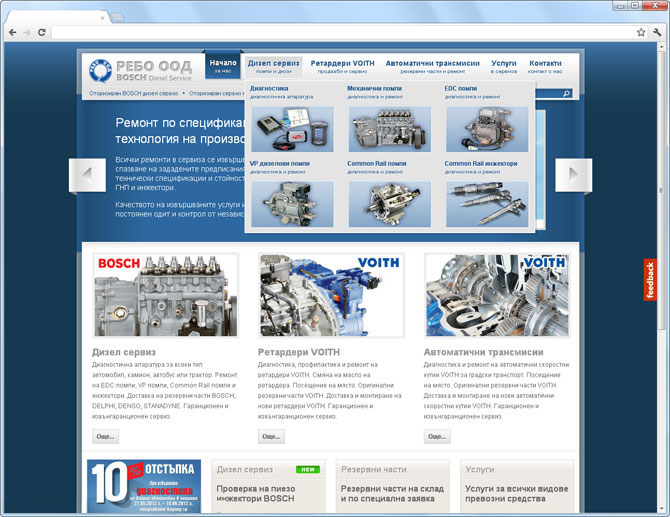Click the green NEW badge
The width and height of the screenshot is (670, 517).
308,469
